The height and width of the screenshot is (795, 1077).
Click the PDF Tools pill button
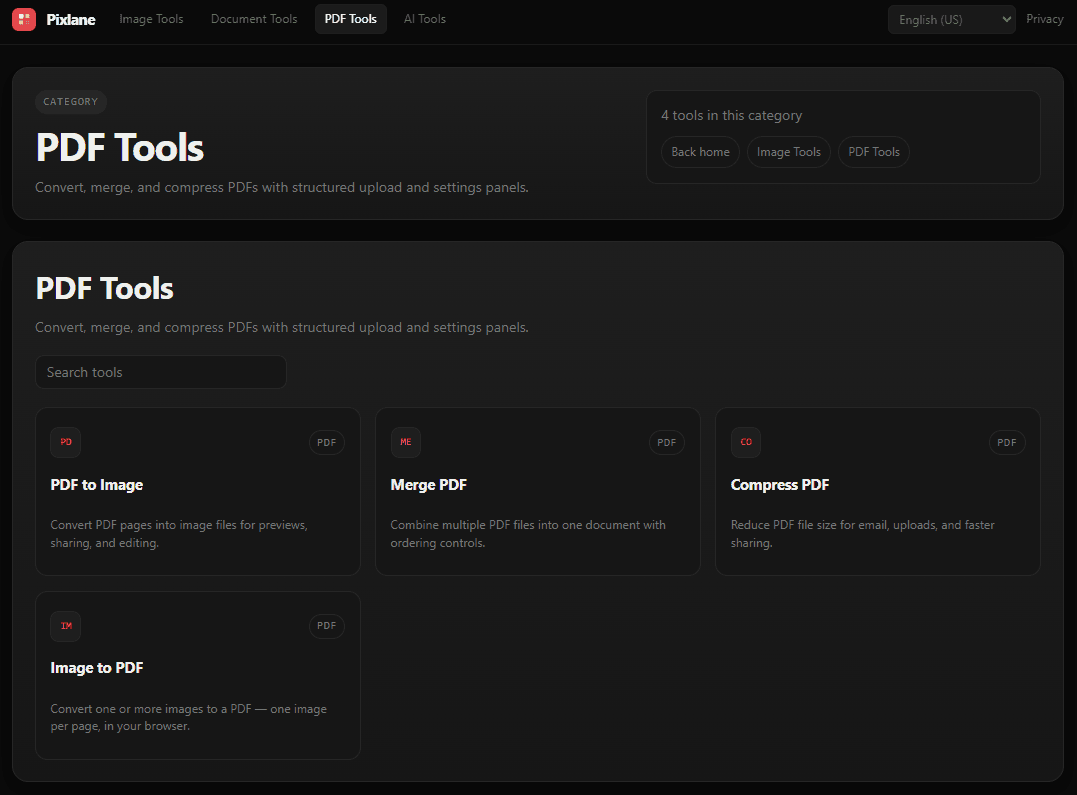click(873, 151)
